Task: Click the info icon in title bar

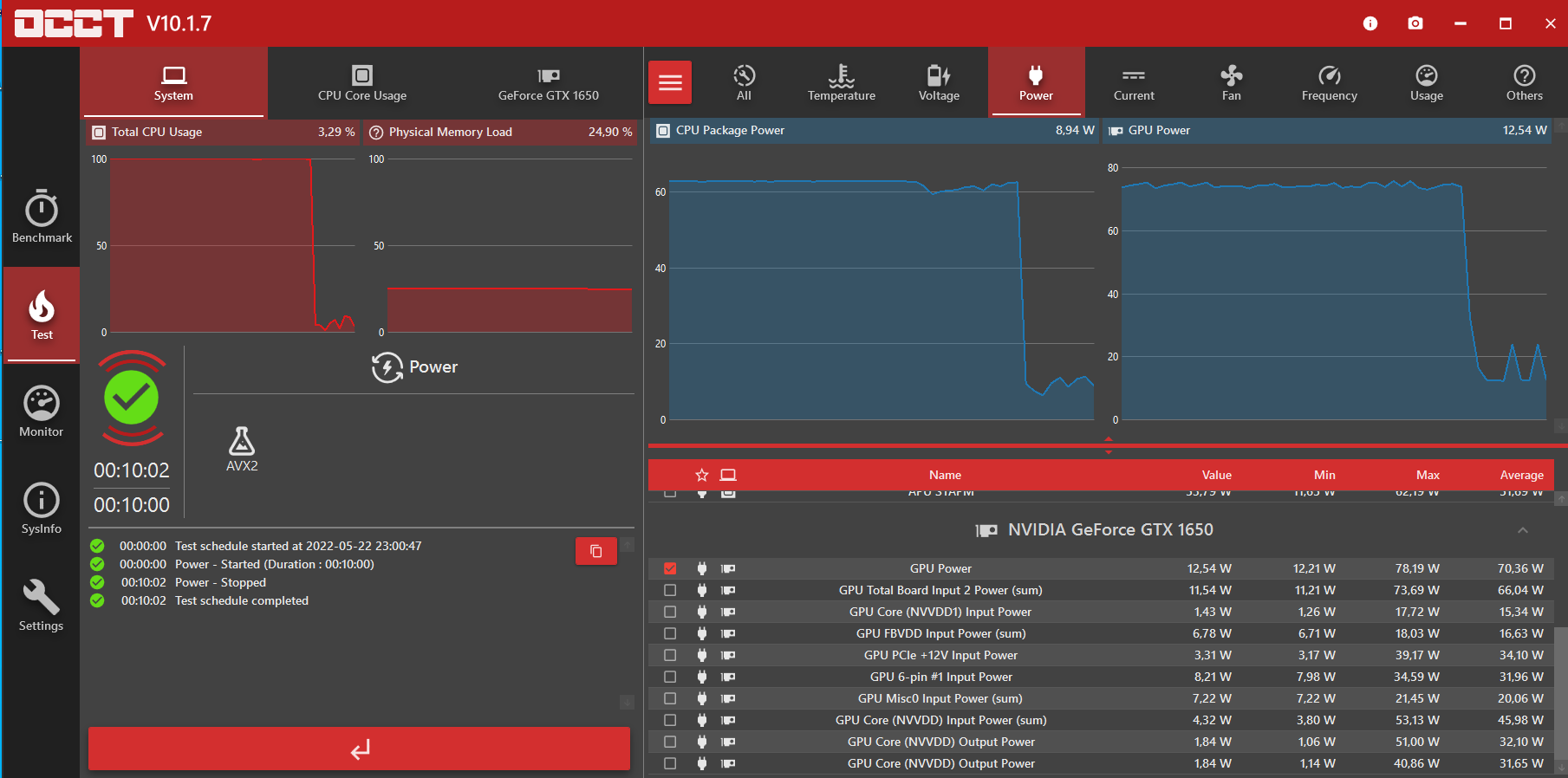Action: [x=1370, y=23]
